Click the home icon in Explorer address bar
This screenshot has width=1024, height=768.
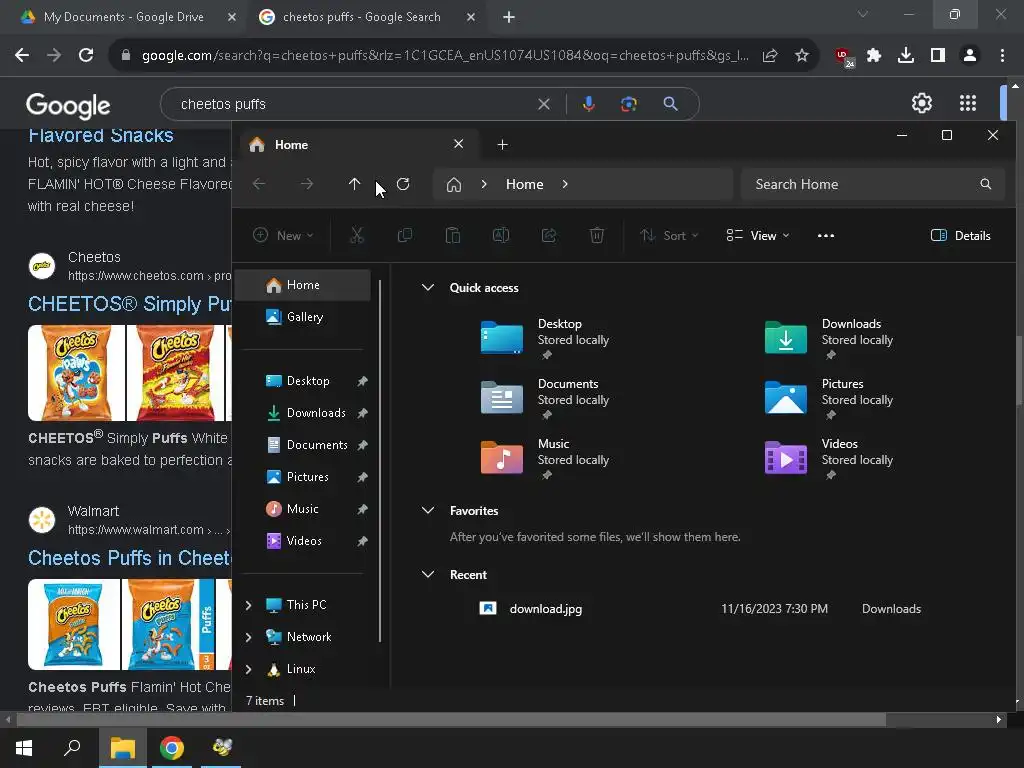[x=454, y=185]
